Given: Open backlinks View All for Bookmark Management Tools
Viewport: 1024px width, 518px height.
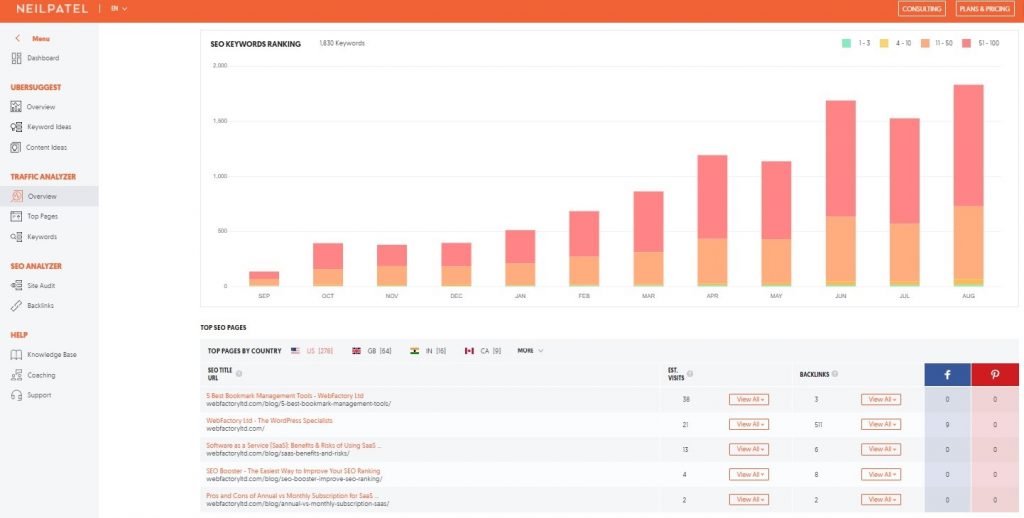Looking at the screenshot, I should point(881,399).
